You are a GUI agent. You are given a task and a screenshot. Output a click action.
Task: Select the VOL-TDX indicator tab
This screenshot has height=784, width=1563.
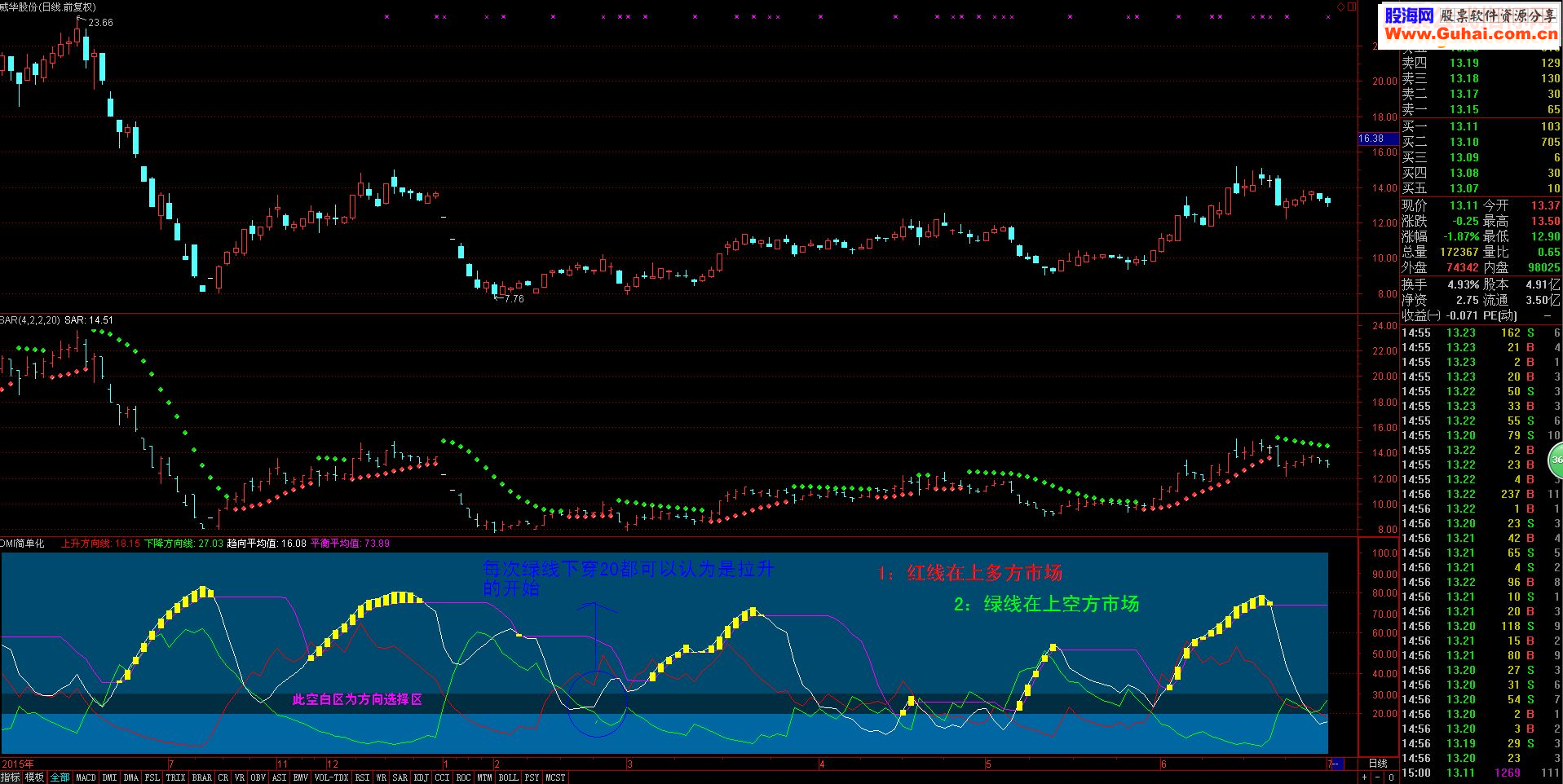pos(331,777)
